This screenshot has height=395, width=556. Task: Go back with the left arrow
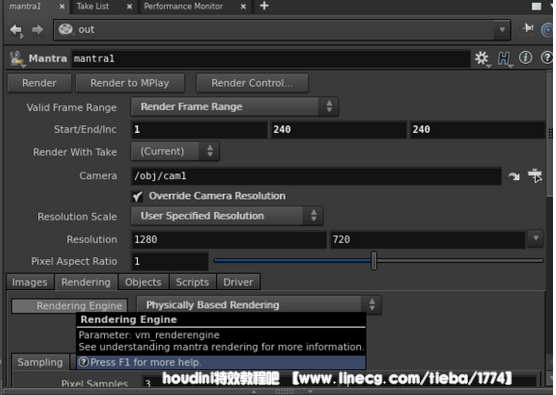pos(16,30)
